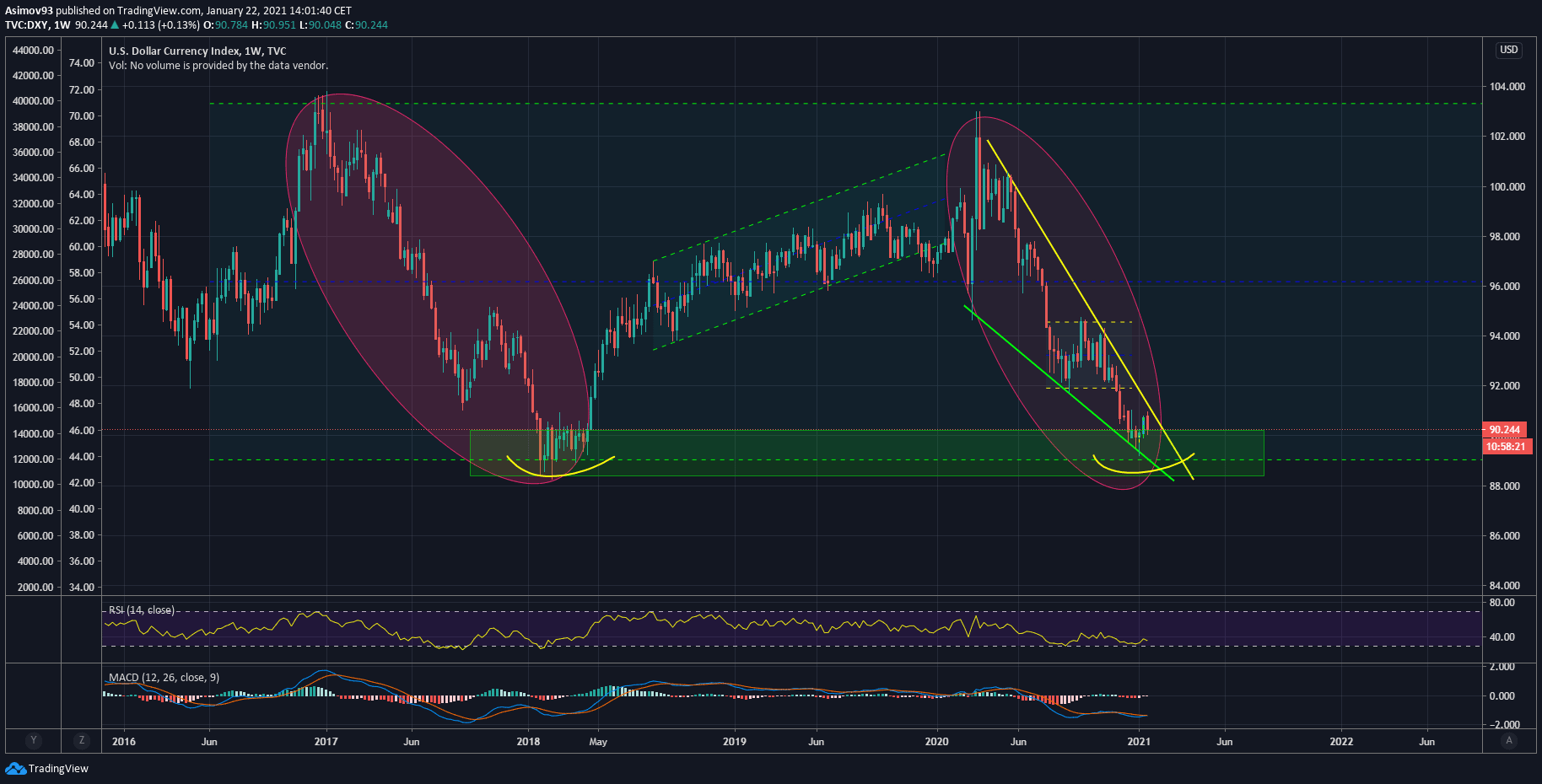1542x784 pixels.
Task: Click the Vol no-volume notice text
Action: pyautogui.click(x=218, y=65)
